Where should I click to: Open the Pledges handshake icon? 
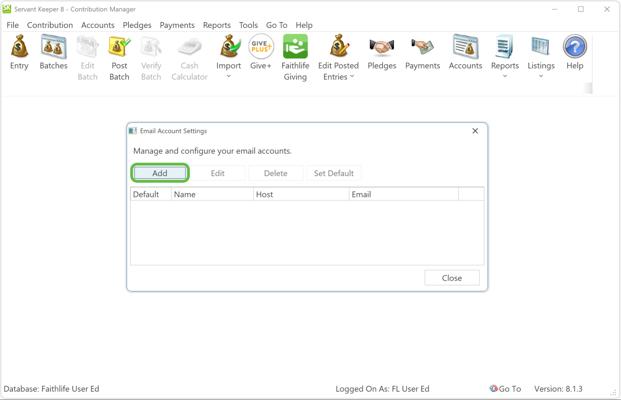[x=381, y=48]
